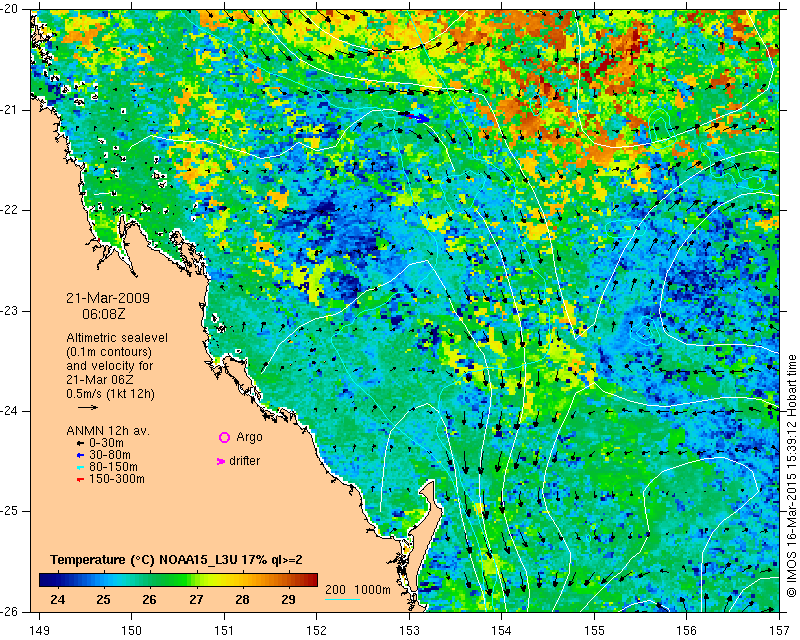Select the black 0-30m arrow legend symbol
The image size is (800, 640).
pyautogui.click(x=80, y=444)
